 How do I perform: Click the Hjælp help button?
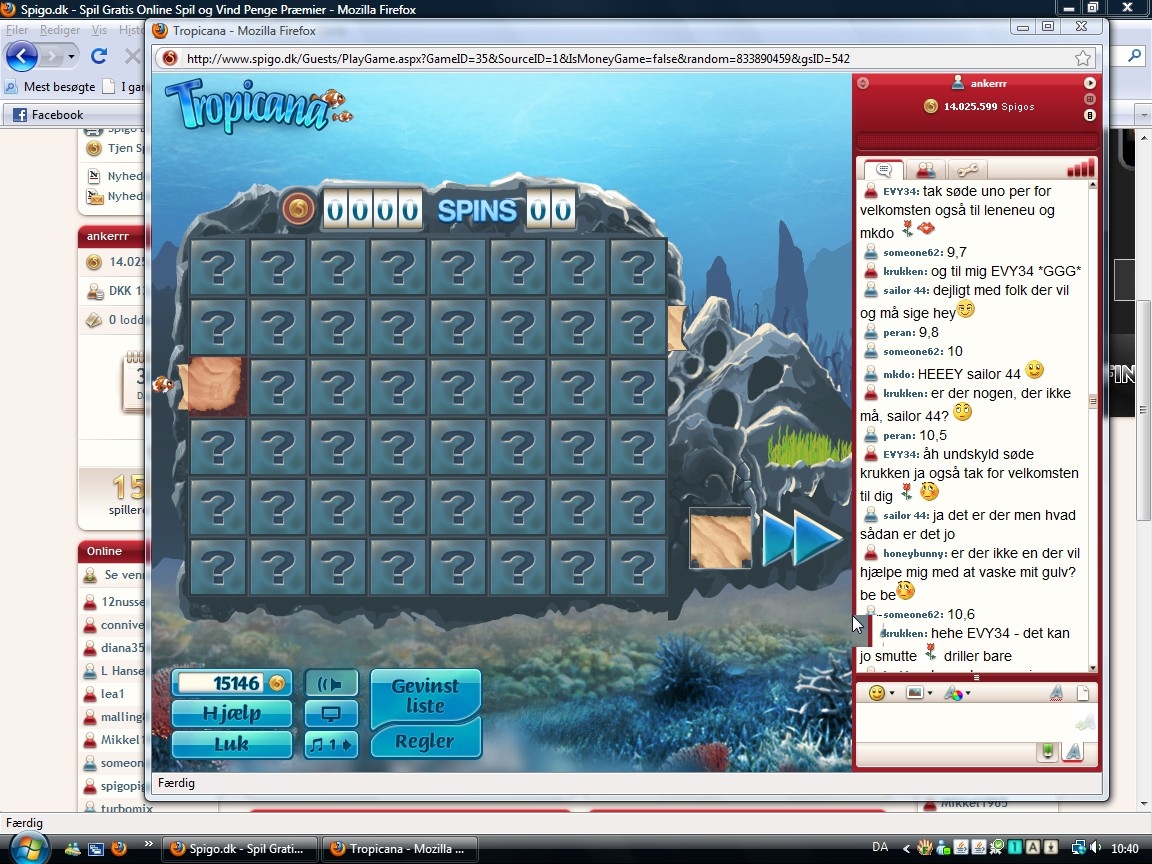[x=232, y=714]
